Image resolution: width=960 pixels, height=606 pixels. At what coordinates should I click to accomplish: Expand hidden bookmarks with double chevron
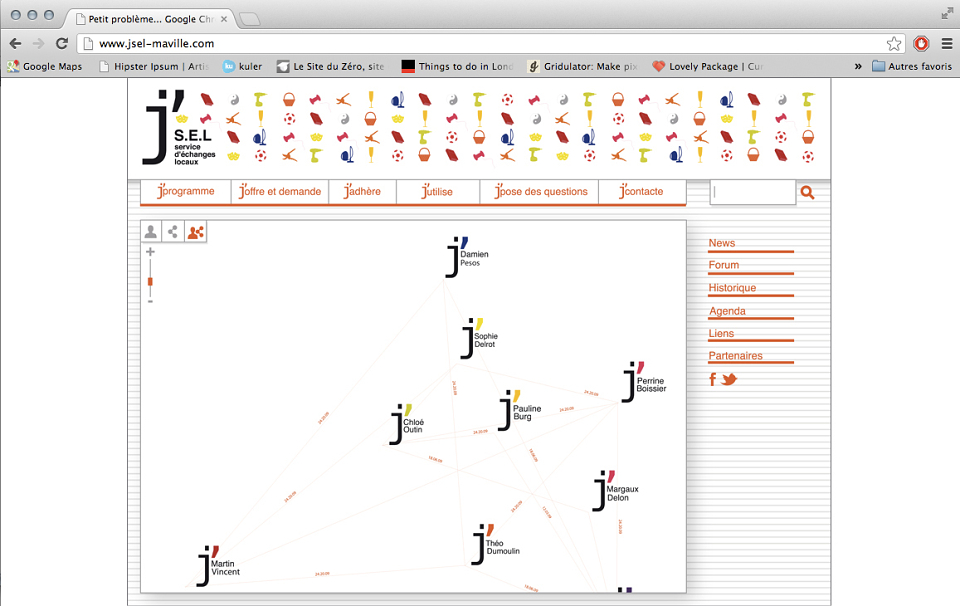pyautogui.click(x=858, y=66)
